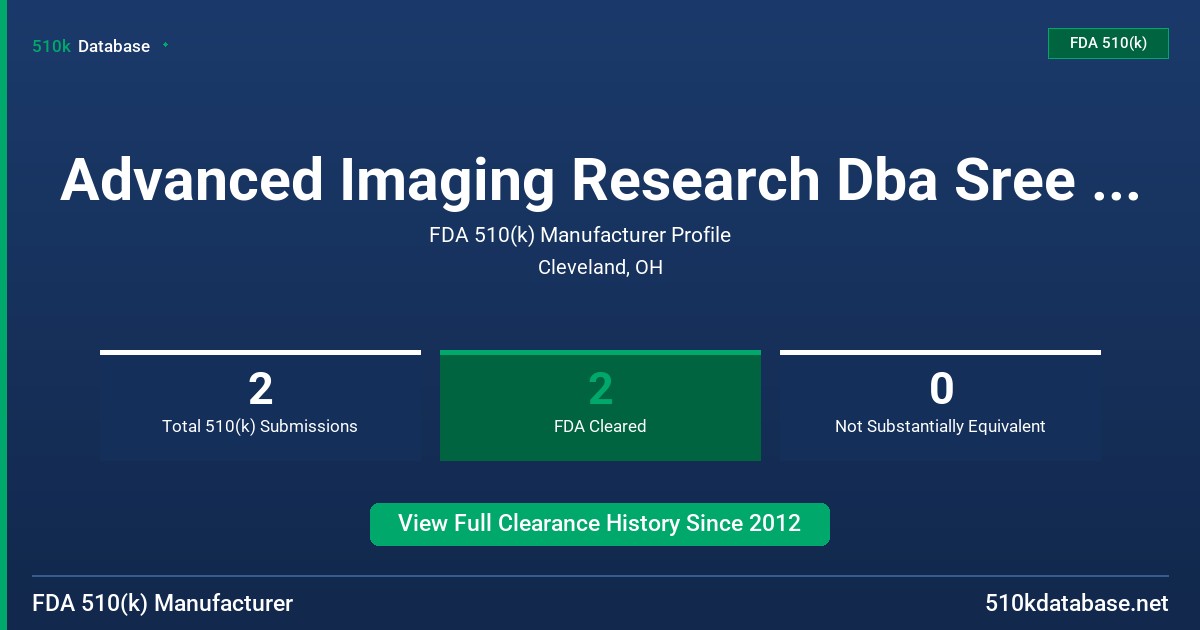
Task: Open the 510kdatabase.net link
Action: tap(1076, 603)
